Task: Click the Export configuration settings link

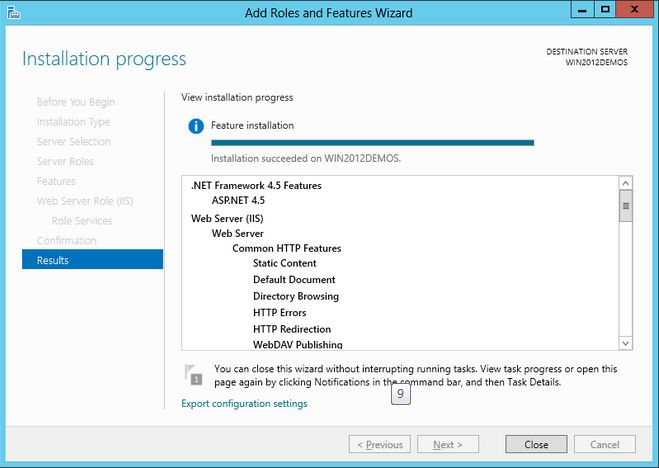Action: (244, 404)
